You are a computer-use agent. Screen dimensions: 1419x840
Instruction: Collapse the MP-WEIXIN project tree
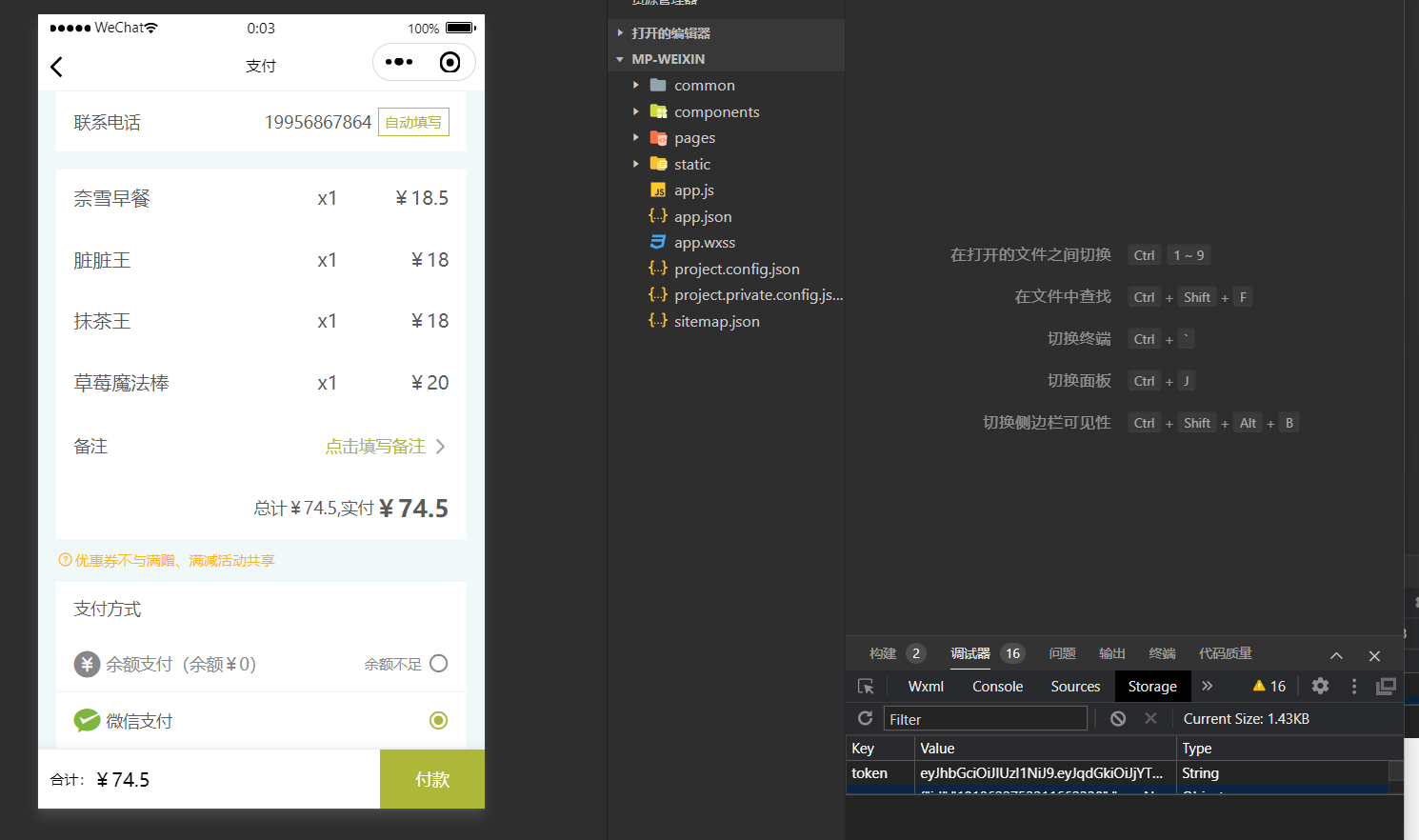(x=620, y=59)
